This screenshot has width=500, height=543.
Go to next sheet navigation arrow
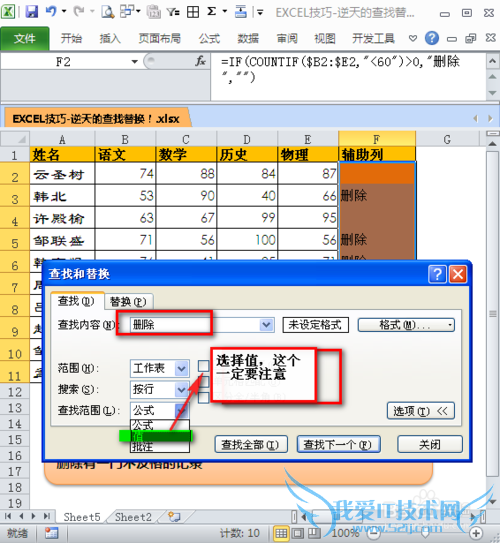(x=33, y=516)
